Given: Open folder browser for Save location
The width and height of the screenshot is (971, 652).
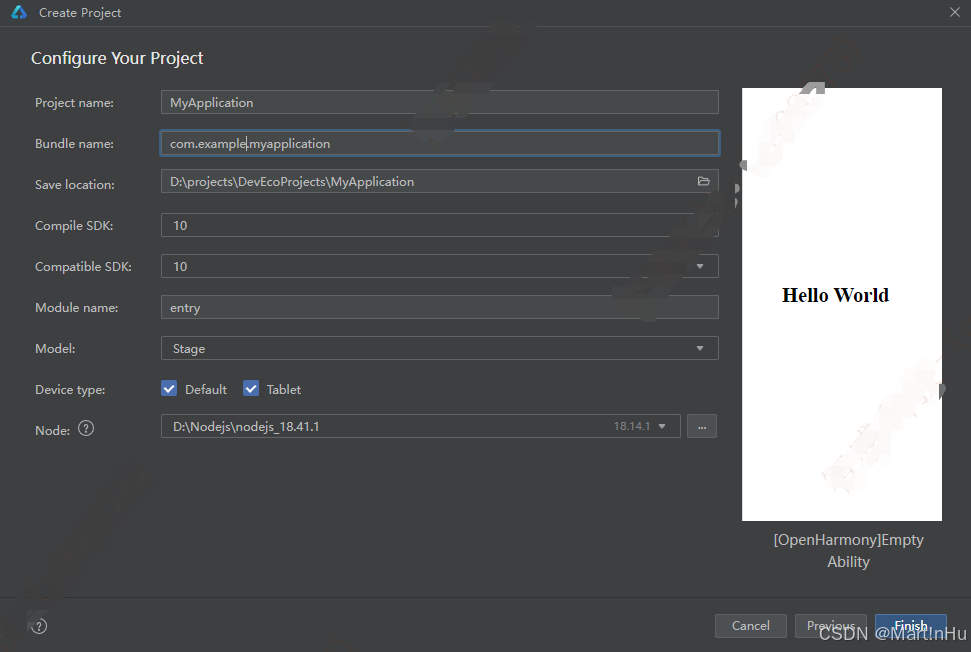Looking at the screenshot, I should [x=703, y=181].
